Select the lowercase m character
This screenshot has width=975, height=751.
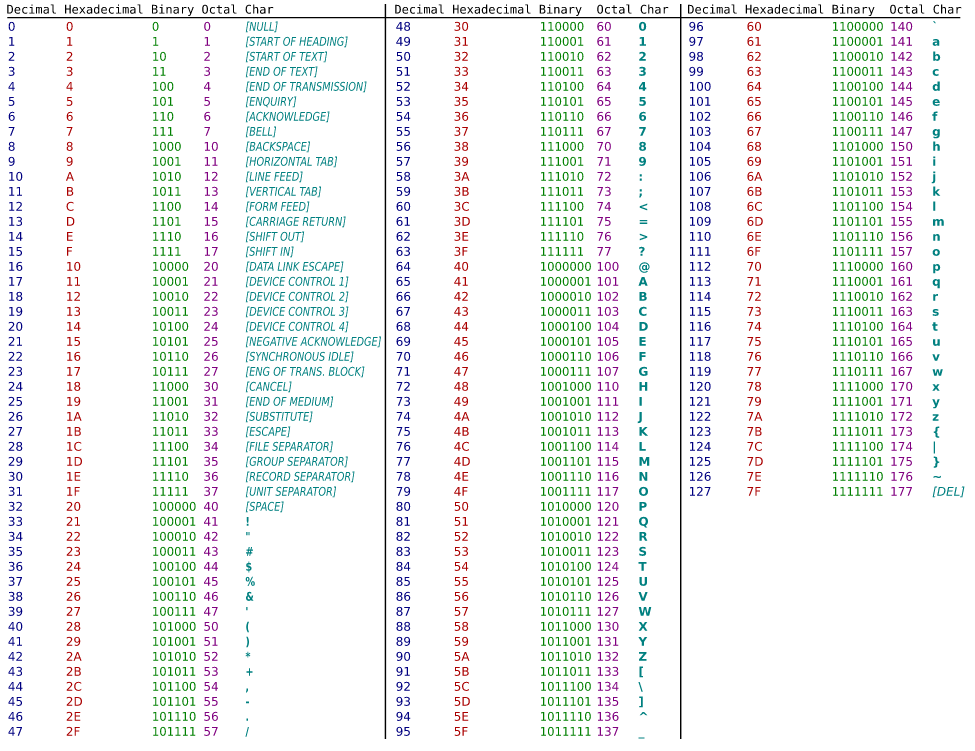[x=938, y=222]
